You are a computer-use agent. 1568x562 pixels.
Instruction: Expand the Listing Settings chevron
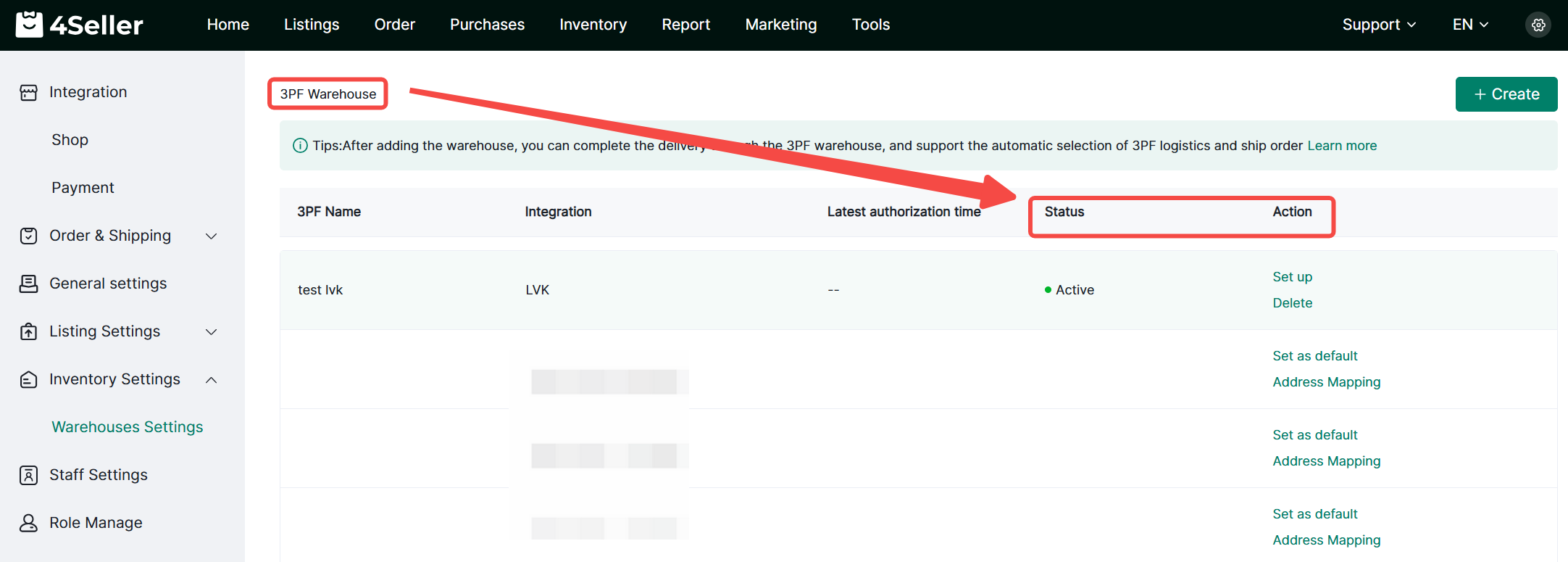click(x=212, y=331)
